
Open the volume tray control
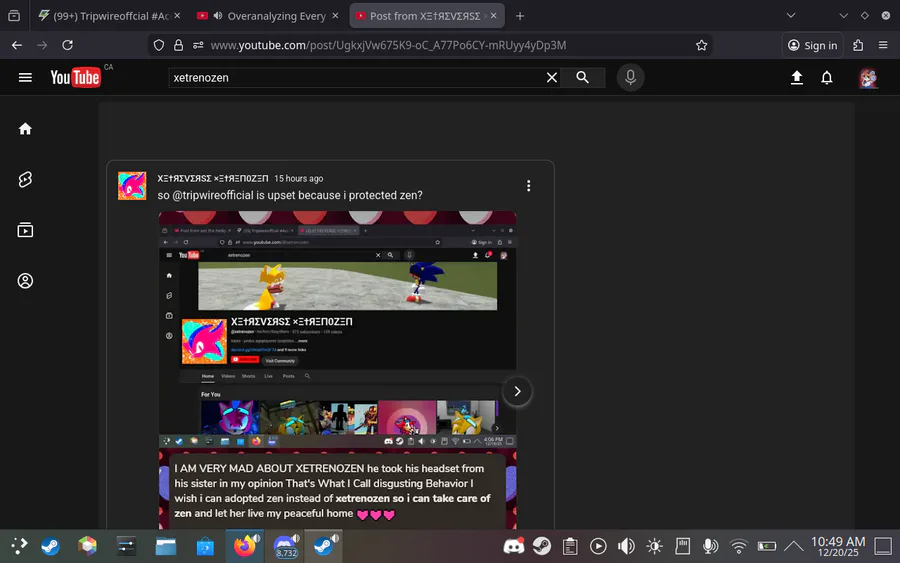tap(626, 546)
